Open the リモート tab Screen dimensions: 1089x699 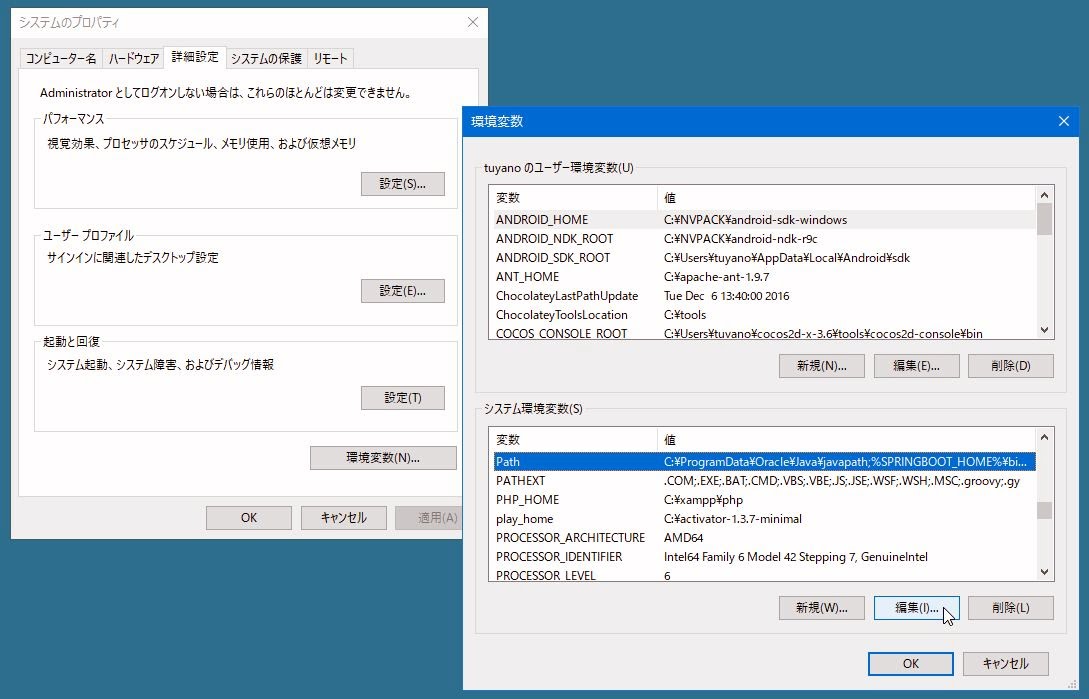pyautogui.click(x=330, y=58)
